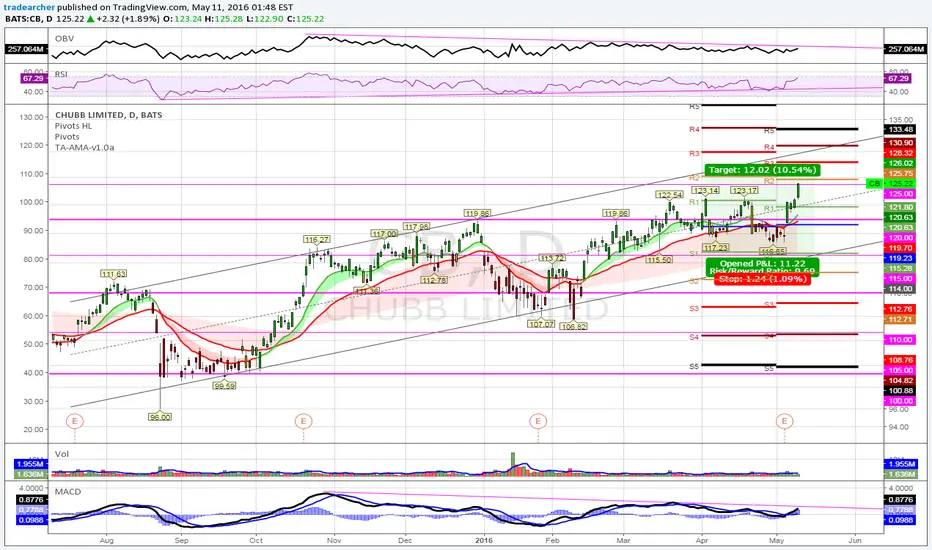Click the 257.064M OBV value on left
The image size is (932, 550).
[26, 49]
